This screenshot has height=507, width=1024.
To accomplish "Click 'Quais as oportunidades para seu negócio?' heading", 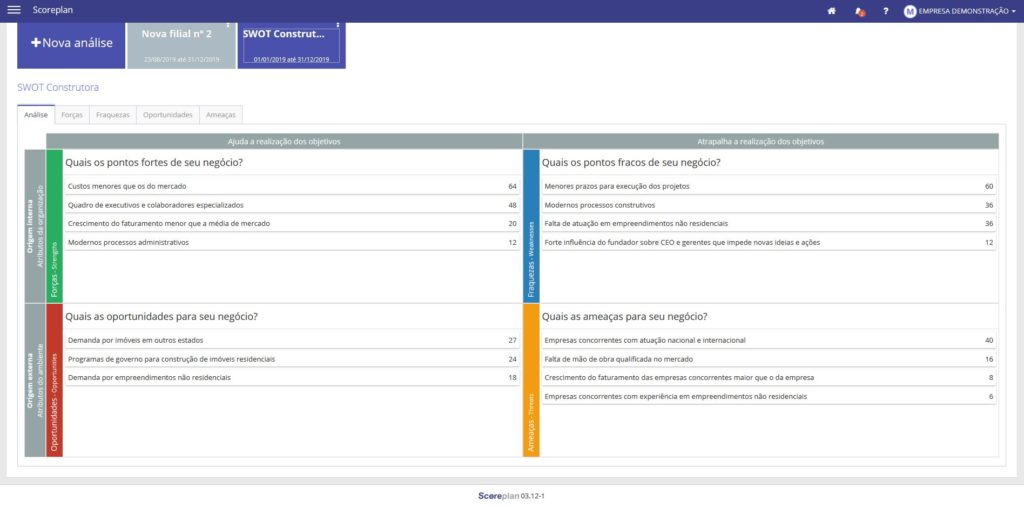I will [161, 317].
